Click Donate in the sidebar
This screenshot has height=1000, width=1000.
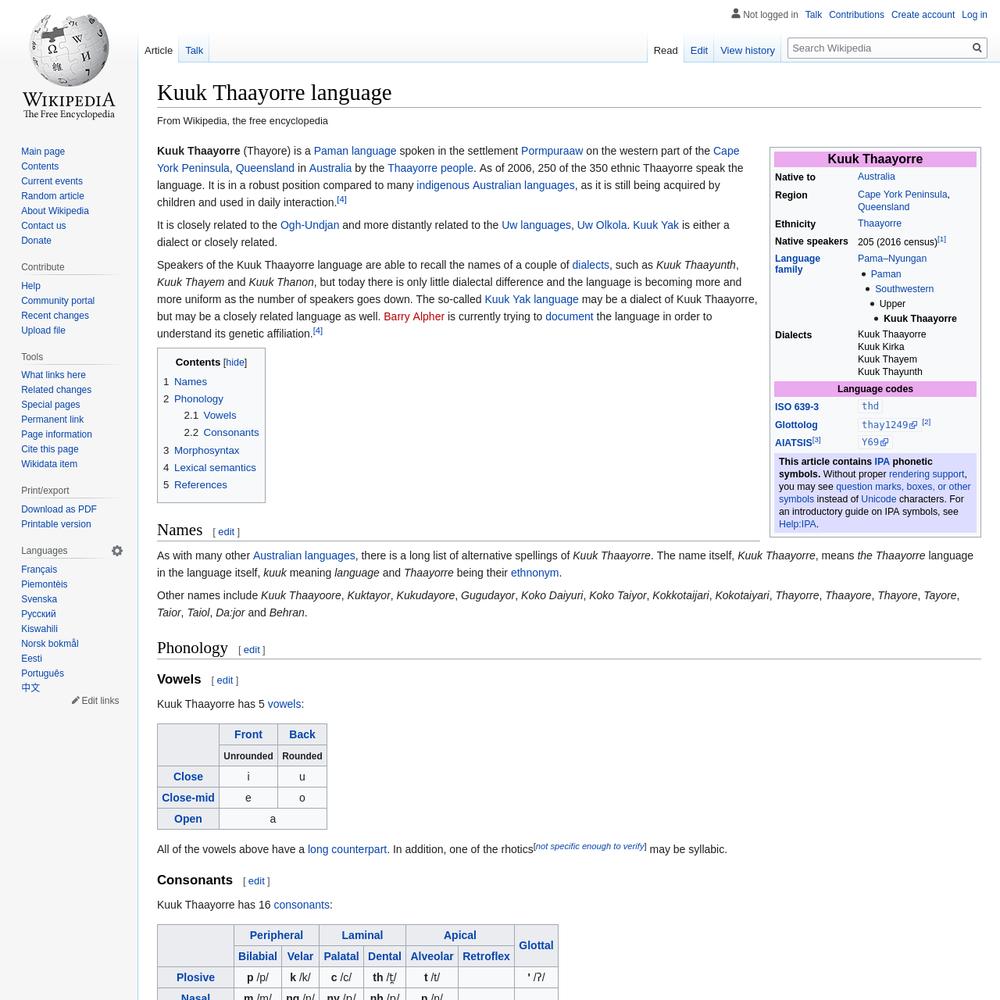36,240
